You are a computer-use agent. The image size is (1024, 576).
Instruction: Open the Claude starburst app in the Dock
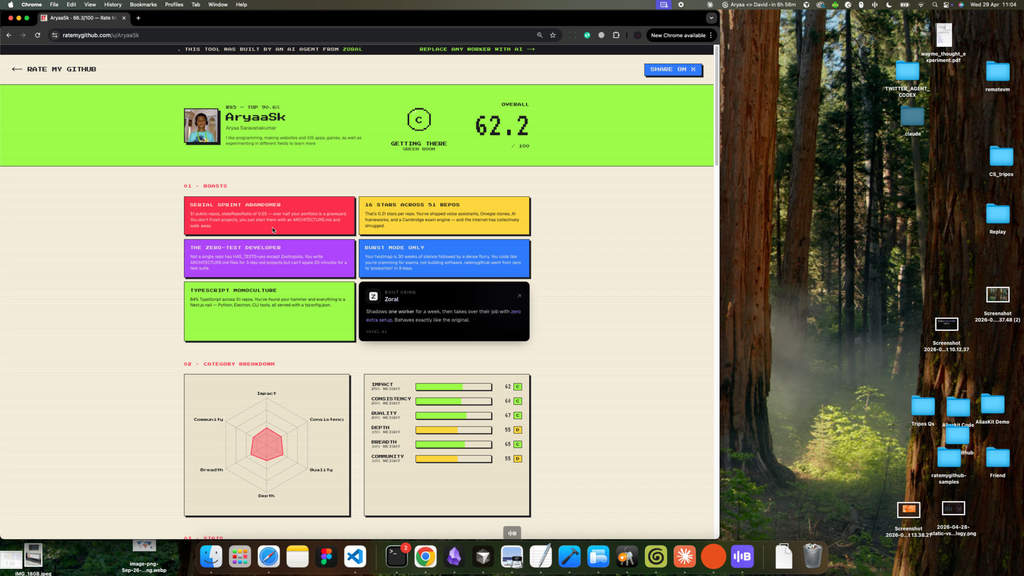tap(684, 556)
